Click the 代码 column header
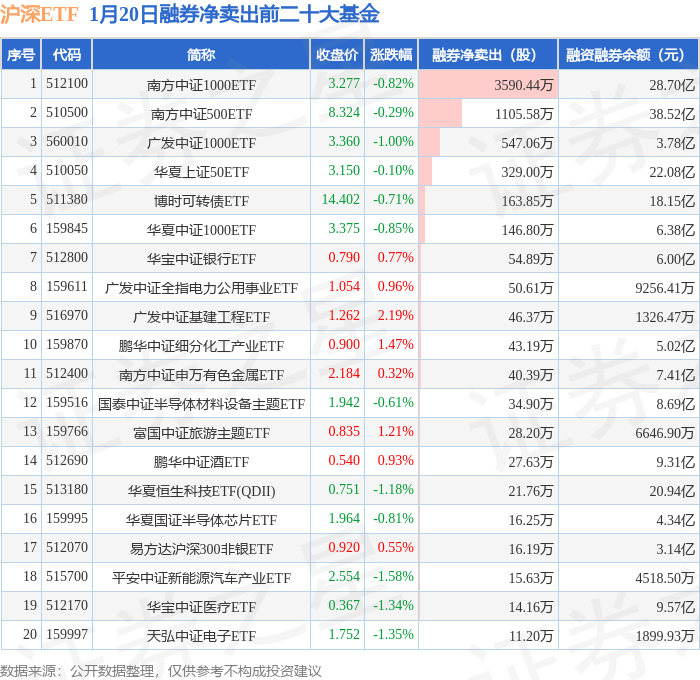This screenshot has height=680, width=700. (67, 54)
